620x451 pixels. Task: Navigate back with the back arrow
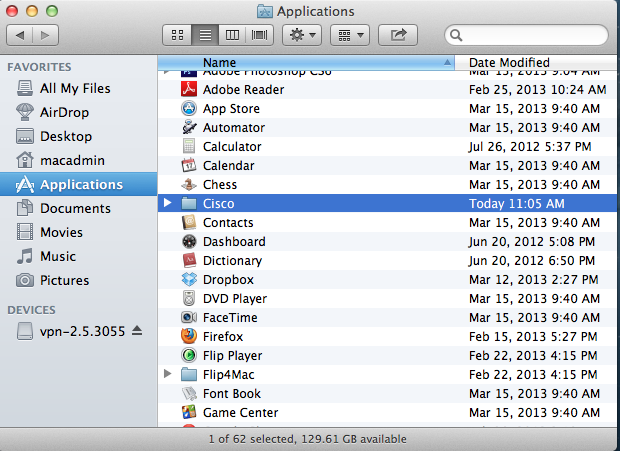20,35
